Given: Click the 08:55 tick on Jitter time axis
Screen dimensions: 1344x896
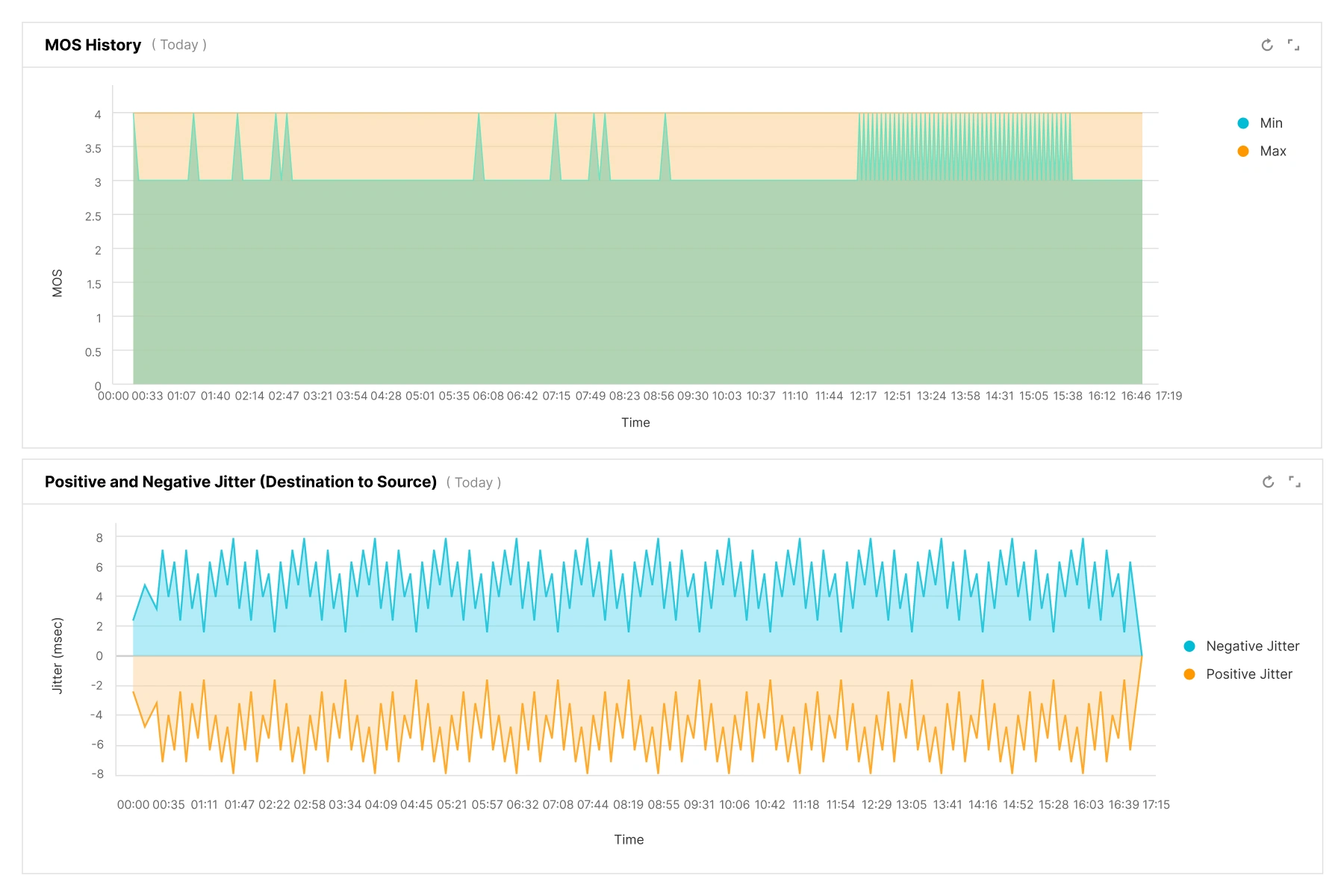Looking at the screenshot, I should pos(664,805).
